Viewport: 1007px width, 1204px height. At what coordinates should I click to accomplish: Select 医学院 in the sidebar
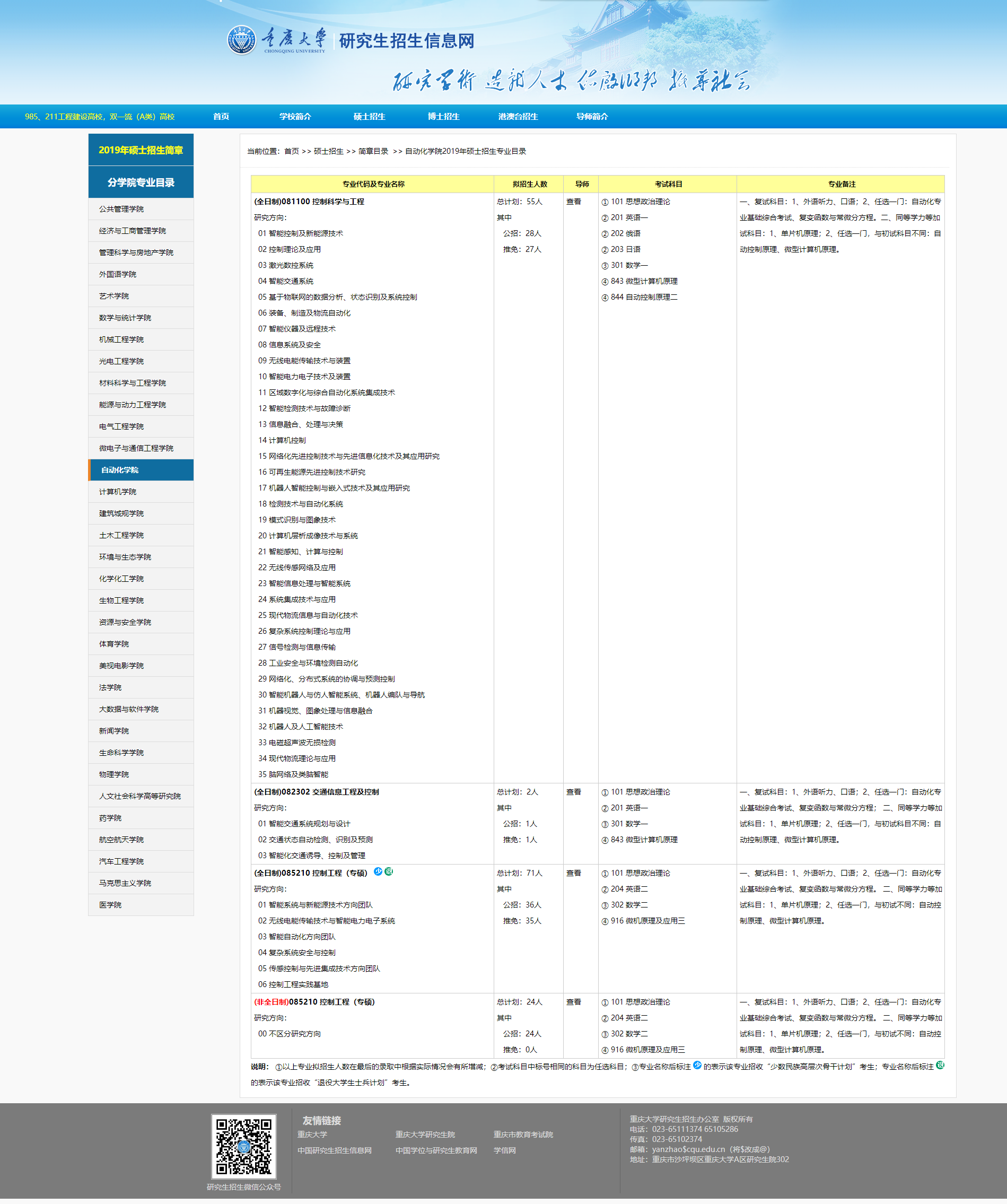click(x=141, y=906)
